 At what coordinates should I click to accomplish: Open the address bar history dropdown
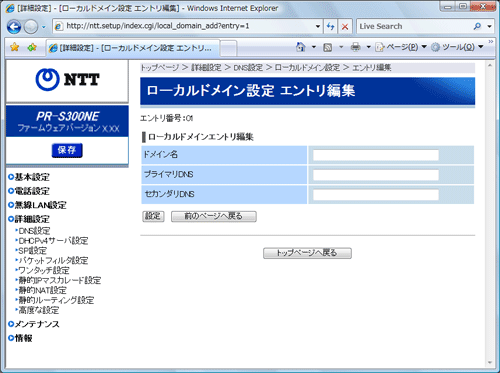(x=318, y=26)
